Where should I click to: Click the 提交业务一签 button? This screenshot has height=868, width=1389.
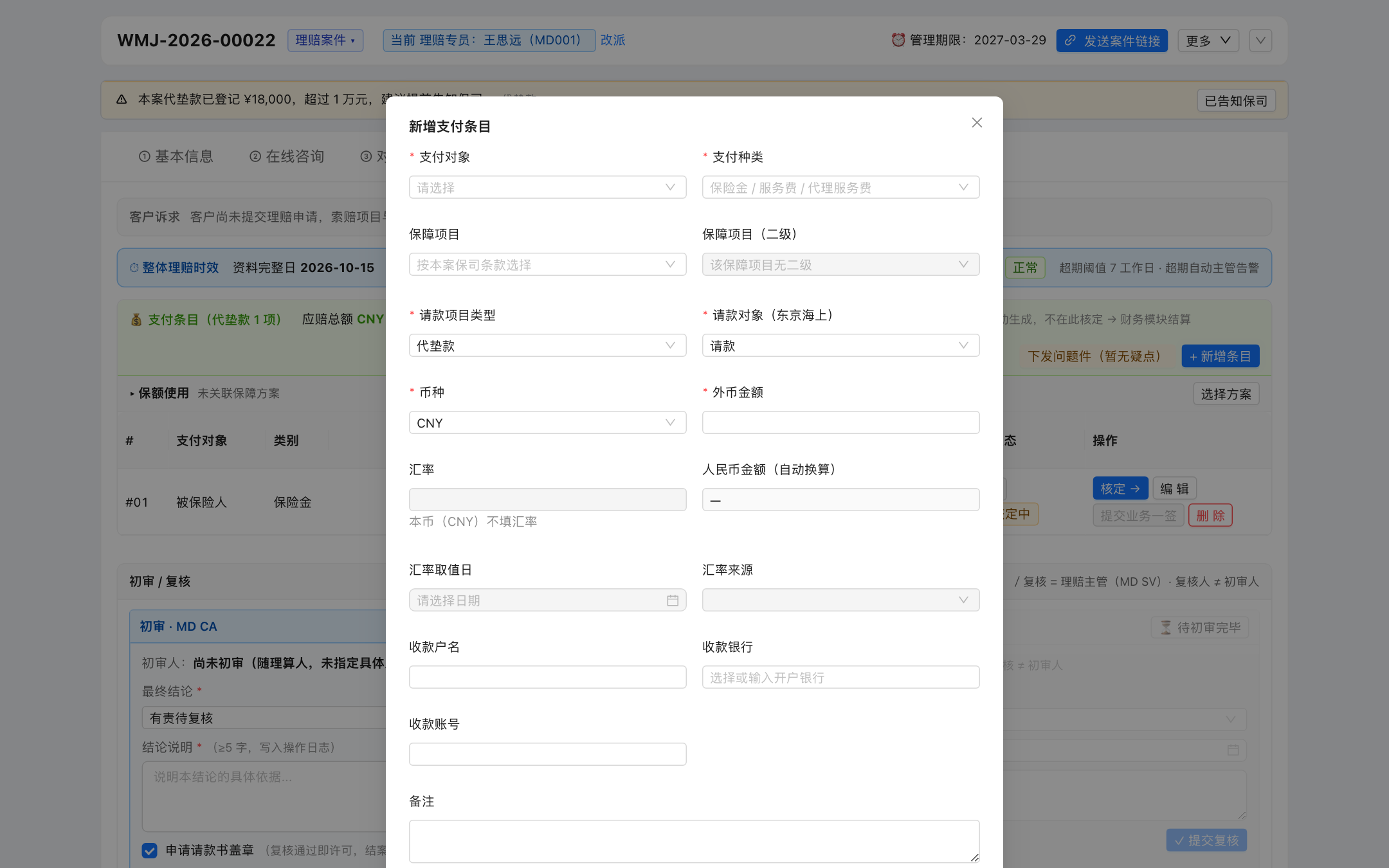[1138, 516]
